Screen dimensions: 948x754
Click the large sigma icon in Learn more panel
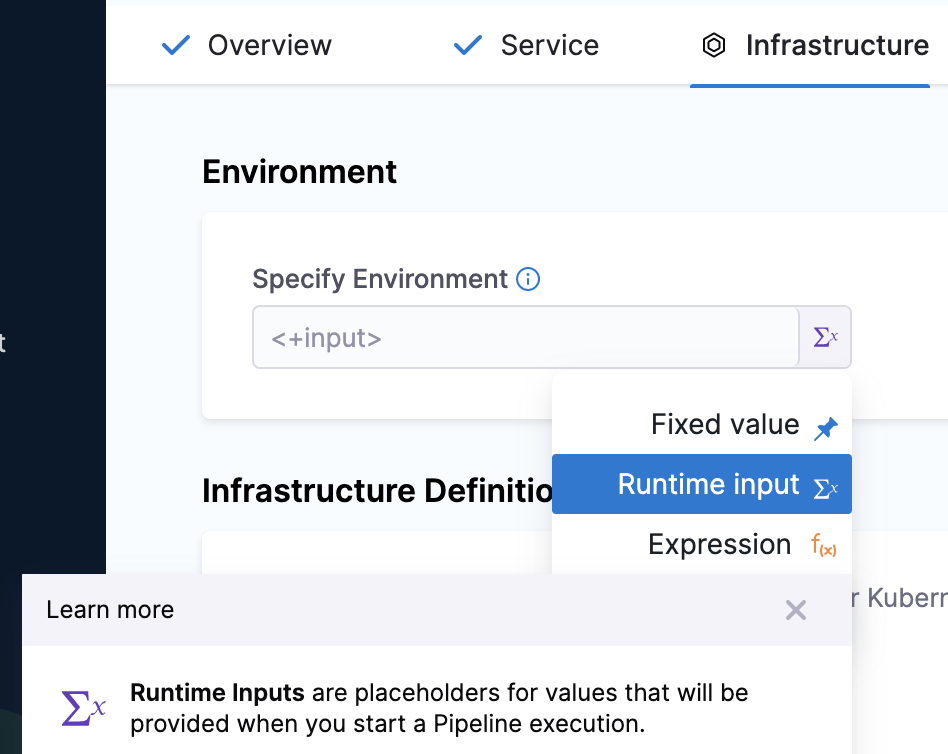tap(84, 708)
